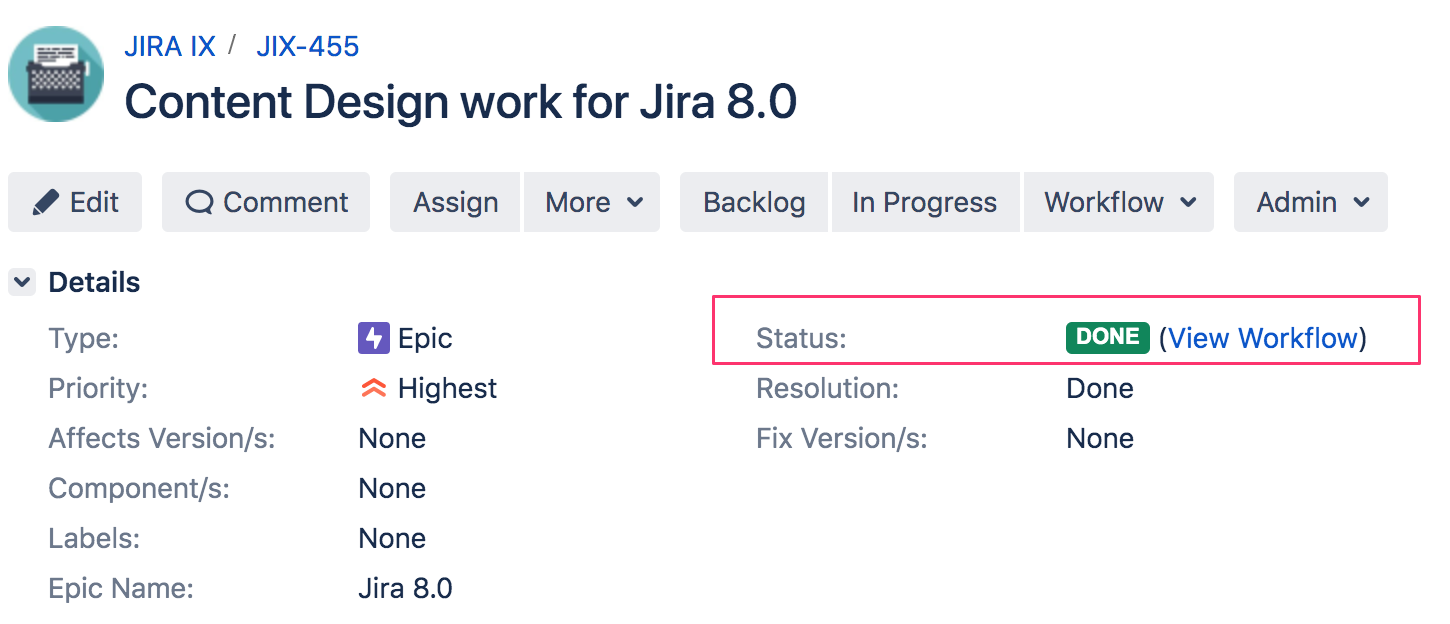The image size is (1450, 624).
Task: Click the Epic Name value Jira 8.0
Action: (x=405, y=588)
